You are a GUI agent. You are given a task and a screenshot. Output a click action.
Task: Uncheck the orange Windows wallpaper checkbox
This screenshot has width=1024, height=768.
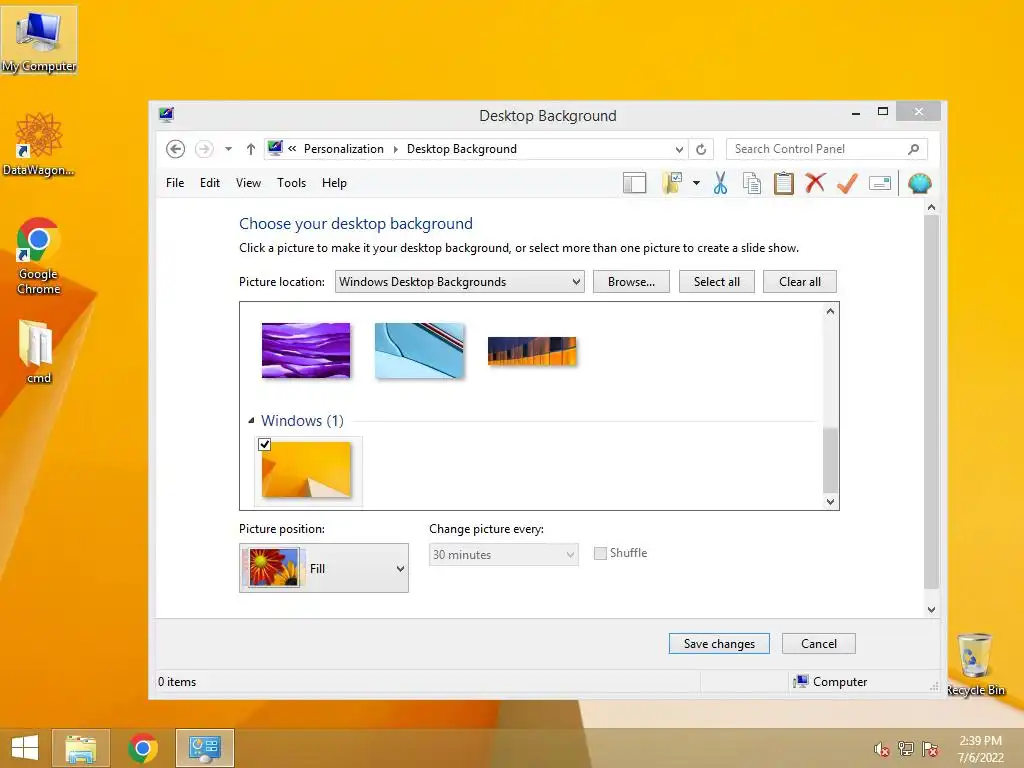click(264, 445)
